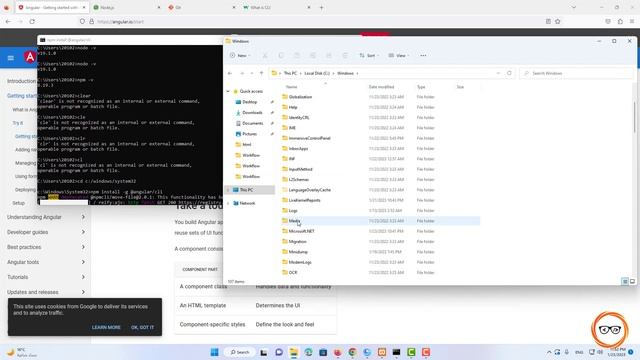Viewport: 640px width, 360px height.
Task: Open the See more (three dots) menu in Explorer
Action: coord(423,56)
